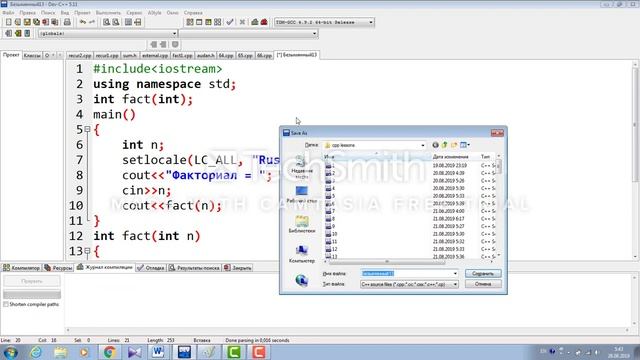Click the New file toolbar icon
The image size is (640, 360).
[9, 22]
